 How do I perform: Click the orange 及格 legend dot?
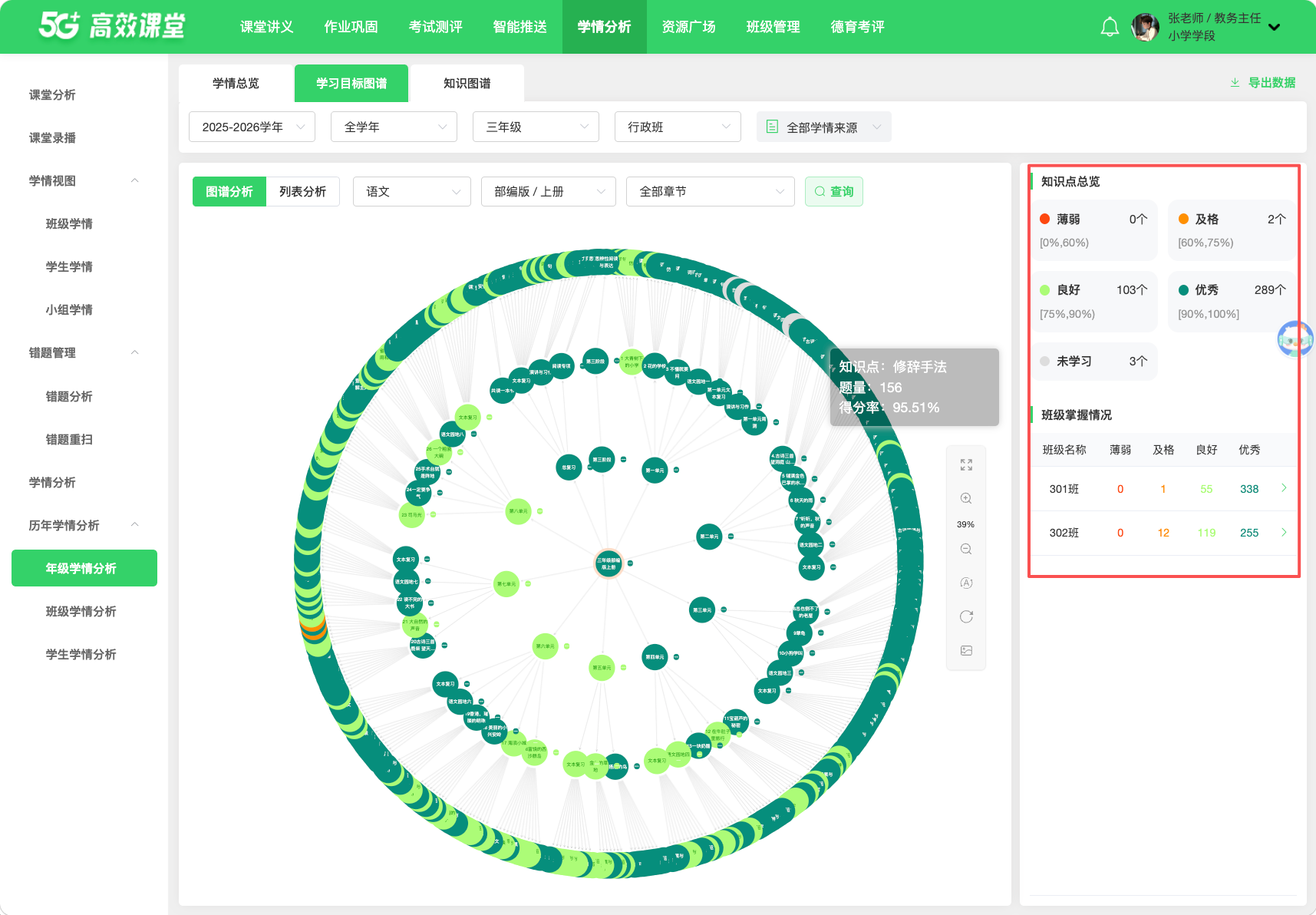(x=1183, y=219)
